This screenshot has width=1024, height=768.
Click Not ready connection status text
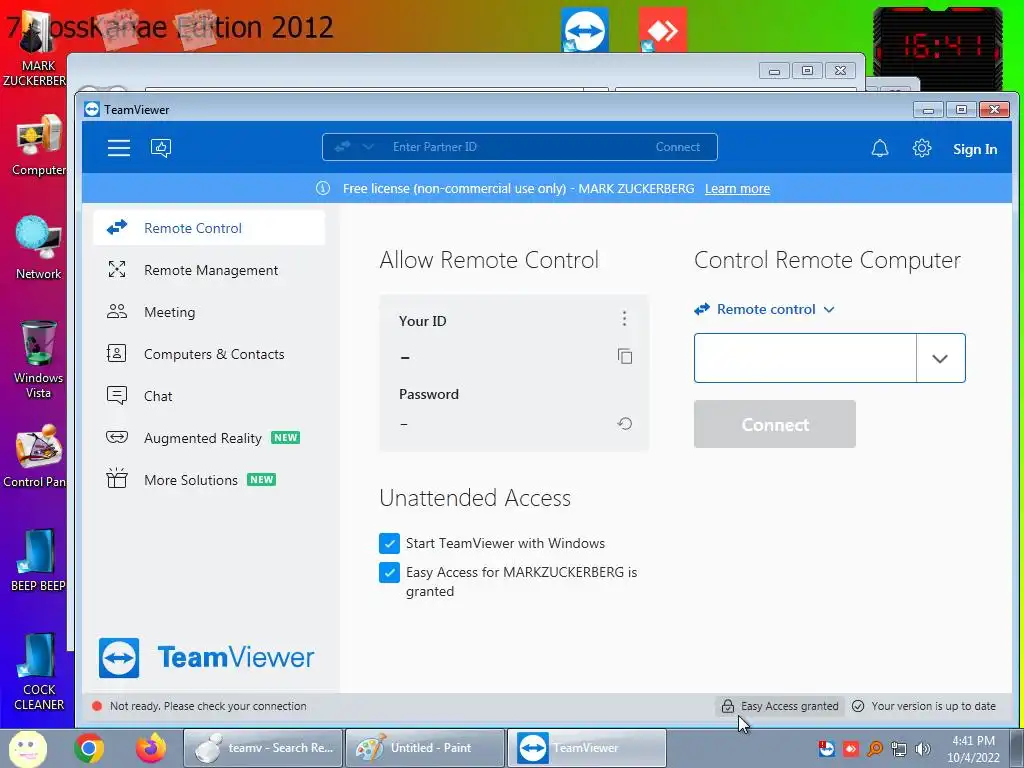coord(208,706)
